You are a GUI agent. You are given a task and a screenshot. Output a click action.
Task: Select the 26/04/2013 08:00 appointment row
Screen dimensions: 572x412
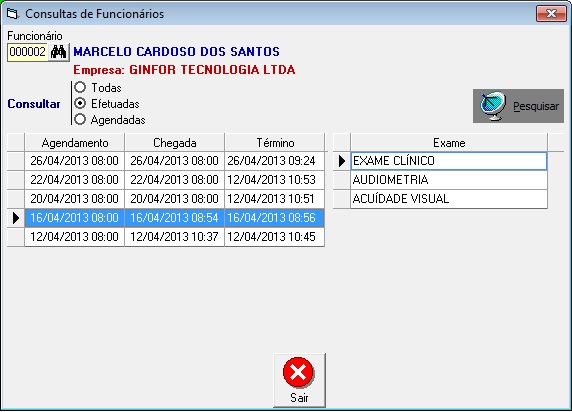coord(166,161)
